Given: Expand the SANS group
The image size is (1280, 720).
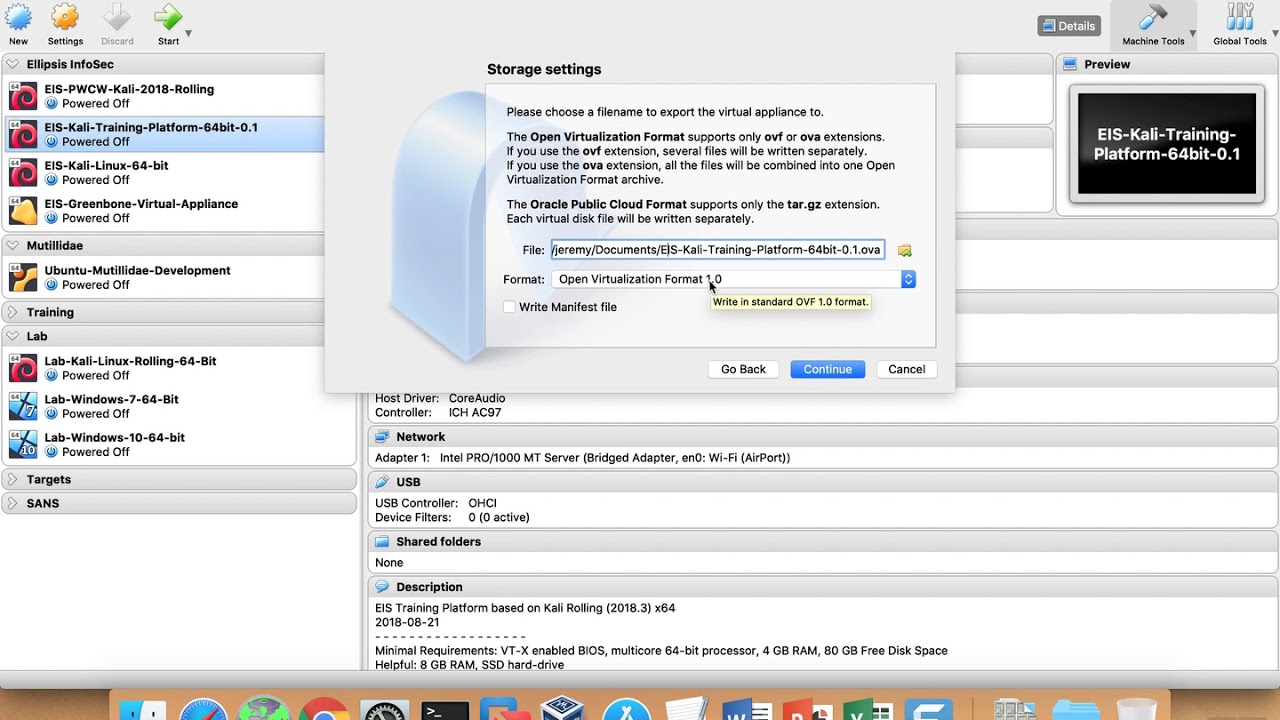Looking at the screenshot, I should [13, 503].
